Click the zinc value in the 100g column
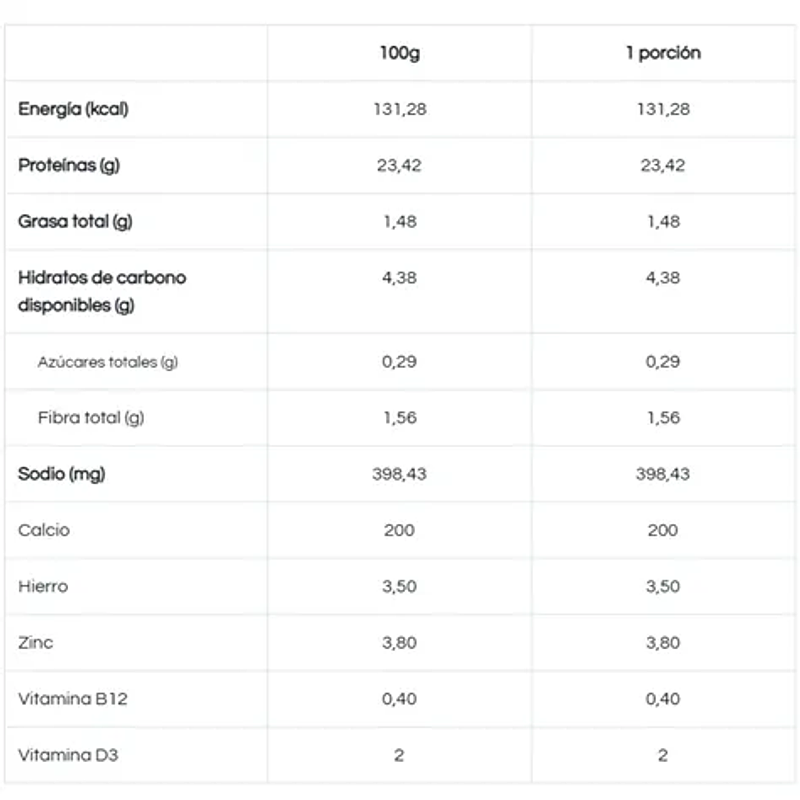This screenshot has height=800, width=800. coord(399,642)
